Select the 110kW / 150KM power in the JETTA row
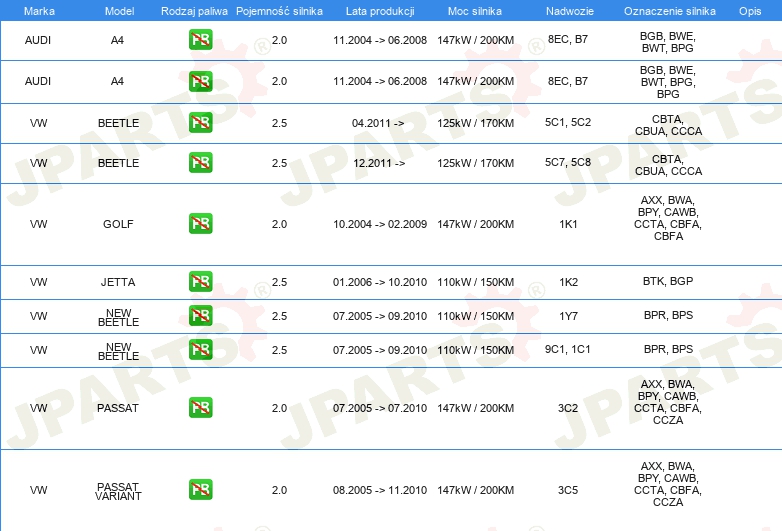782x531 pixels. click(475, 282)
